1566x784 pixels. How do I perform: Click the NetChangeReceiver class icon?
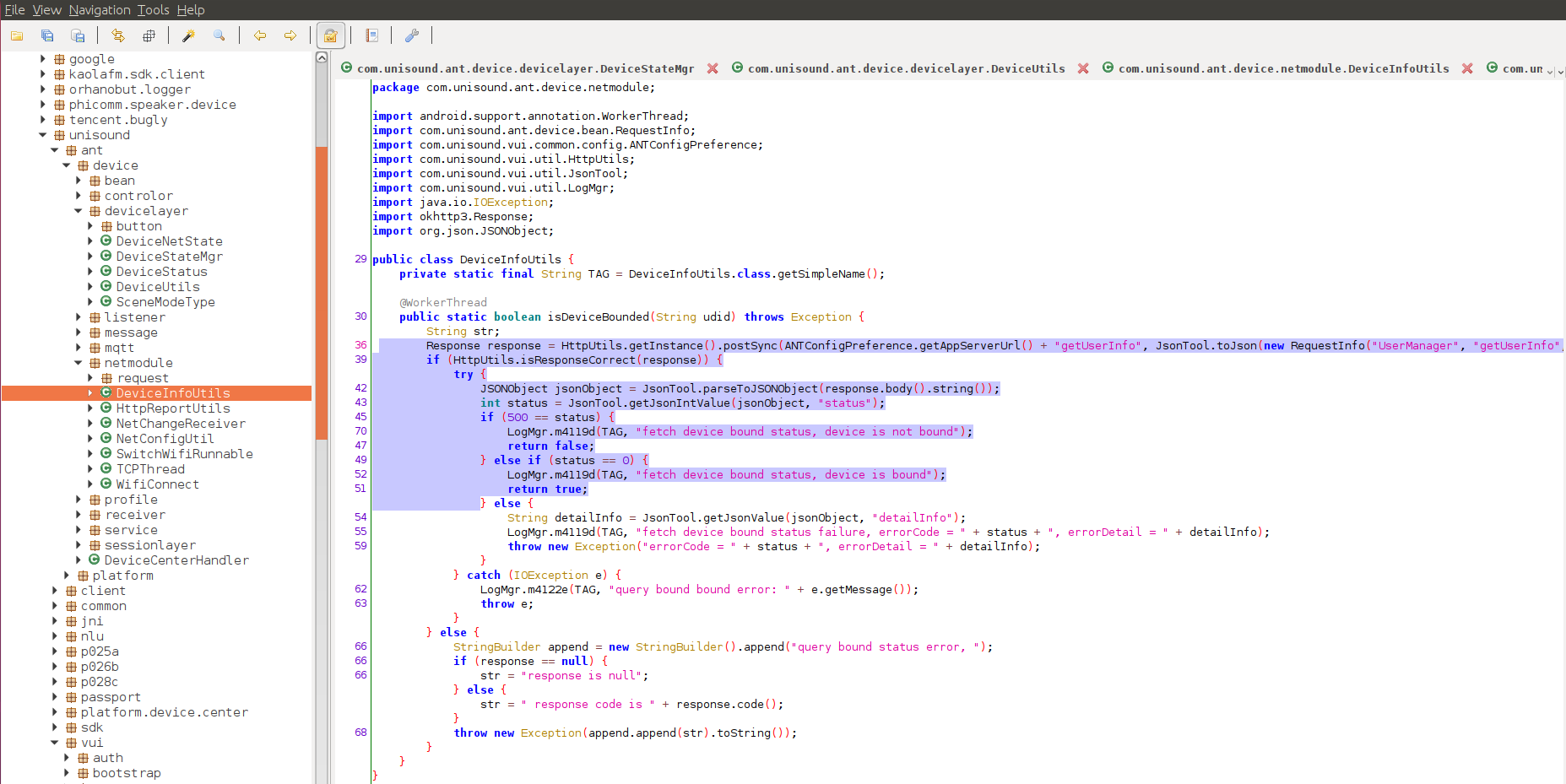106,424
